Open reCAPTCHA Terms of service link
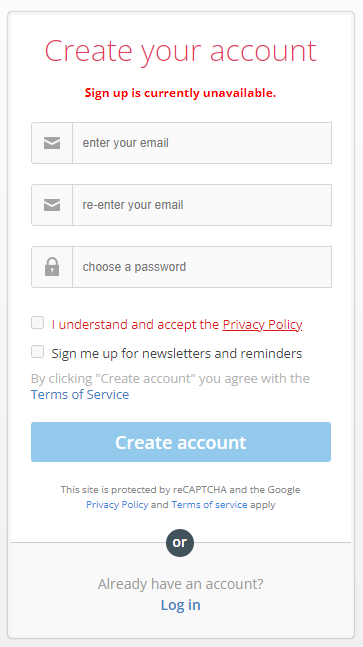The image size is (363, 647). click(209, 505)
